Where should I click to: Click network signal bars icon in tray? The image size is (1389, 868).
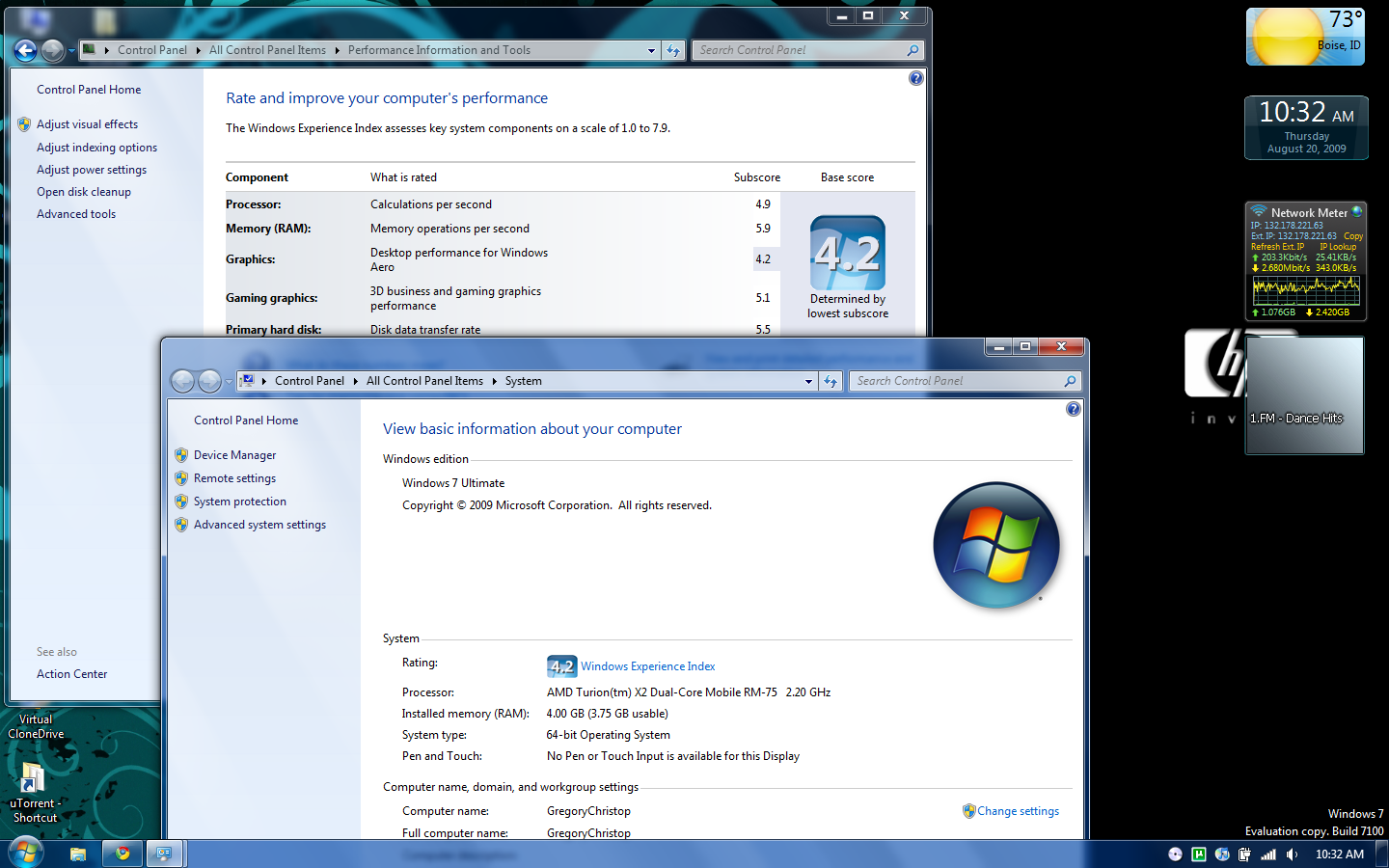pyautogui.click(x=1268, y=854)
